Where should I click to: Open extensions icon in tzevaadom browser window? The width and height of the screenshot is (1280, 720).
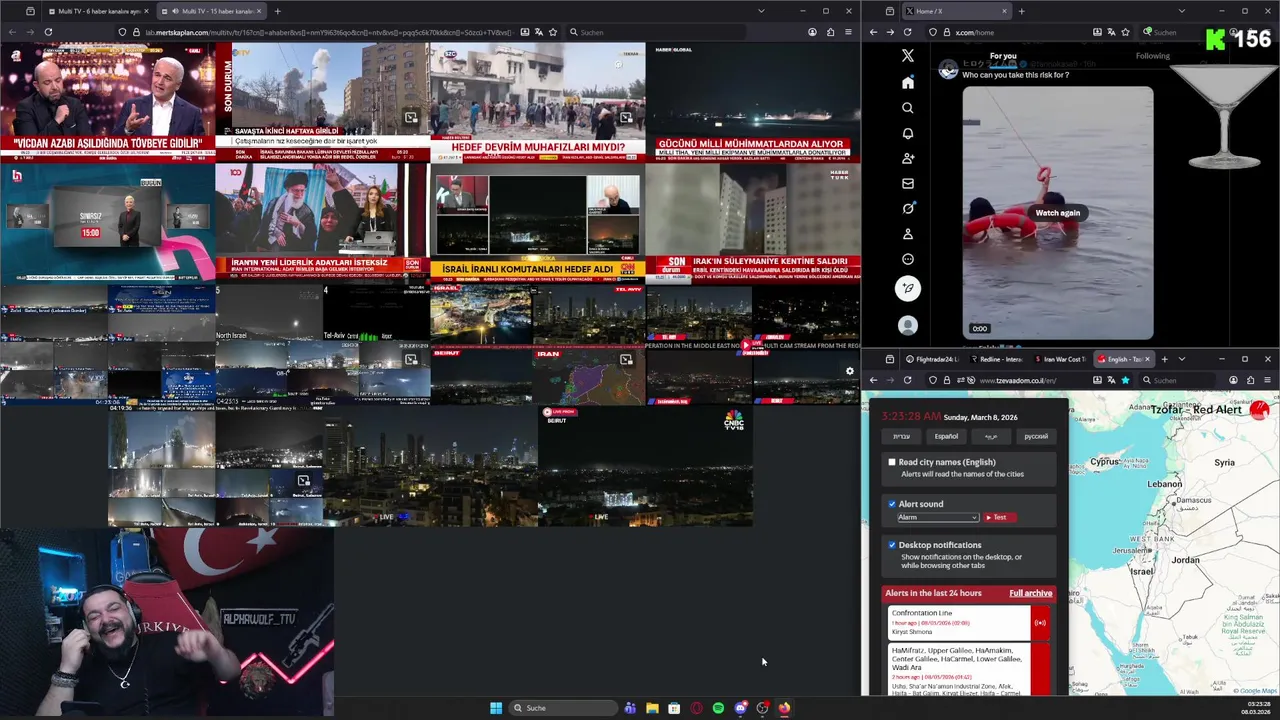click(x=1250, y=380)
